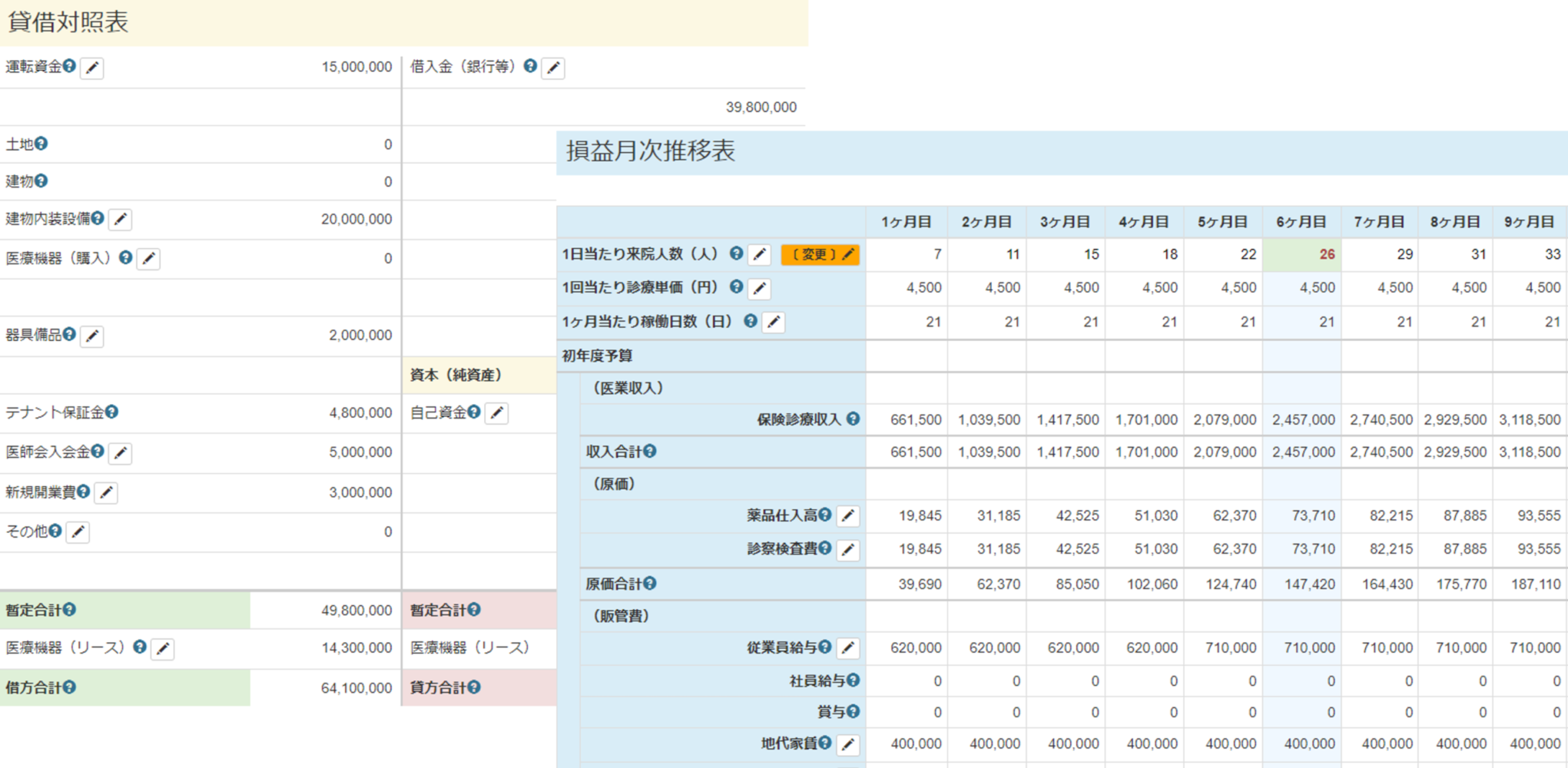Select the 9ヶ月目 column header
1568x768 pixels.
[x=1529, y=222]
